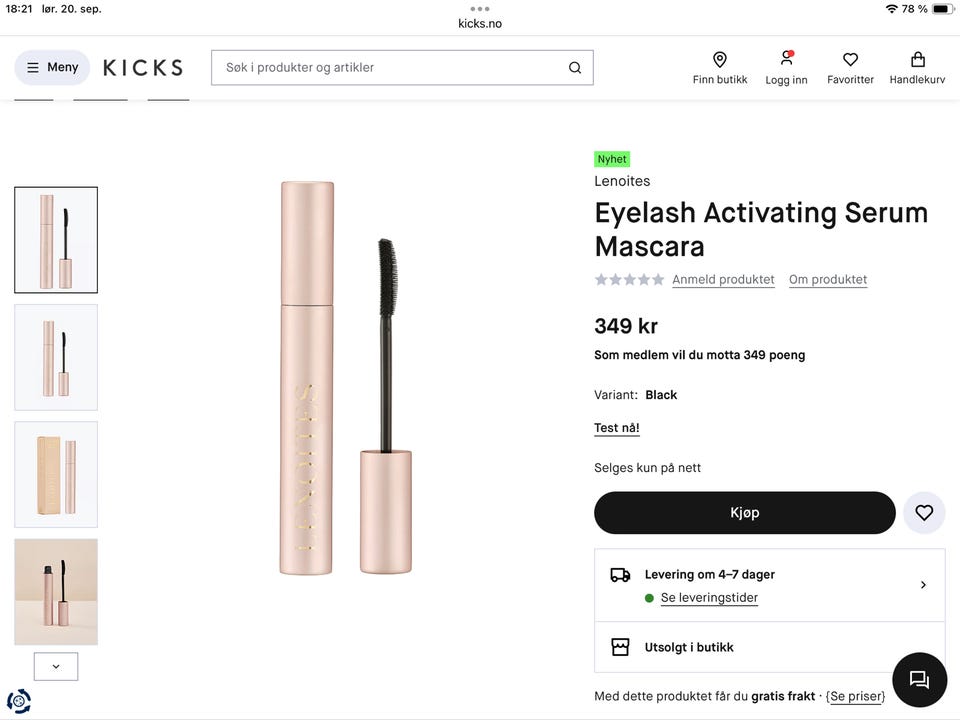The width and height of the screenshot is (960, 720).
Task: Open the Meny hamburger menu
Action: (x=52, y=68)
